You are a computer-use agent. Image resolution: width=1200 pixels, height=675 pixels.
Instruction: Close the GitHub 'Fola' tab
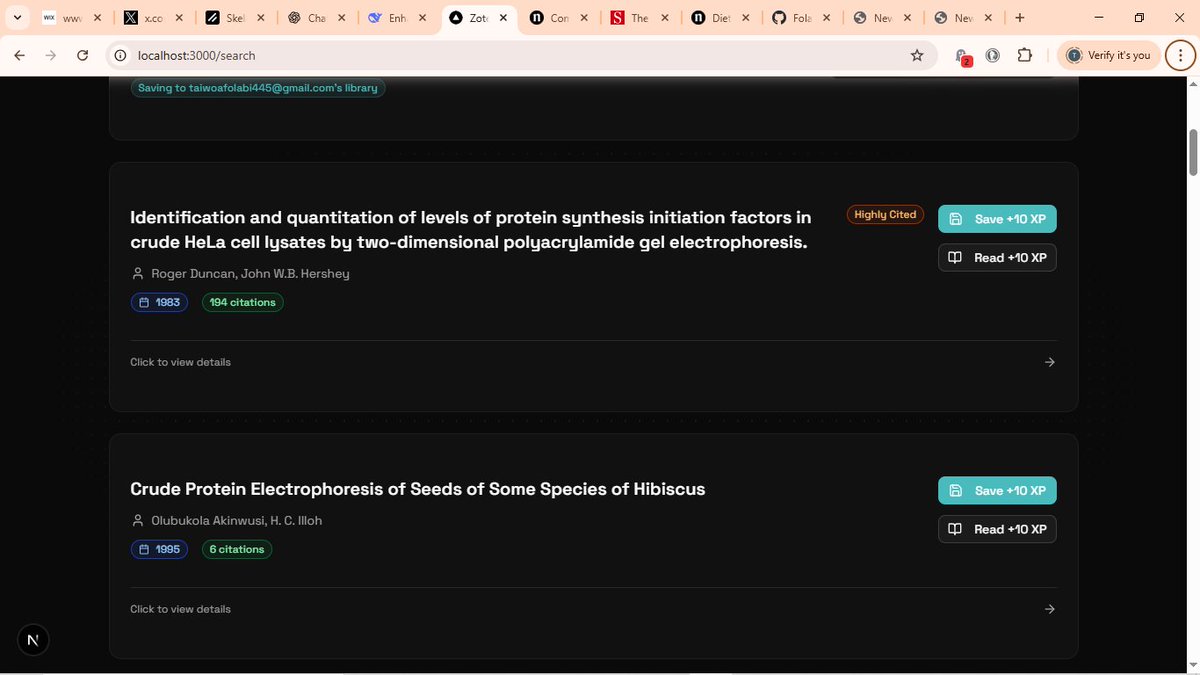tap(827, 18)
